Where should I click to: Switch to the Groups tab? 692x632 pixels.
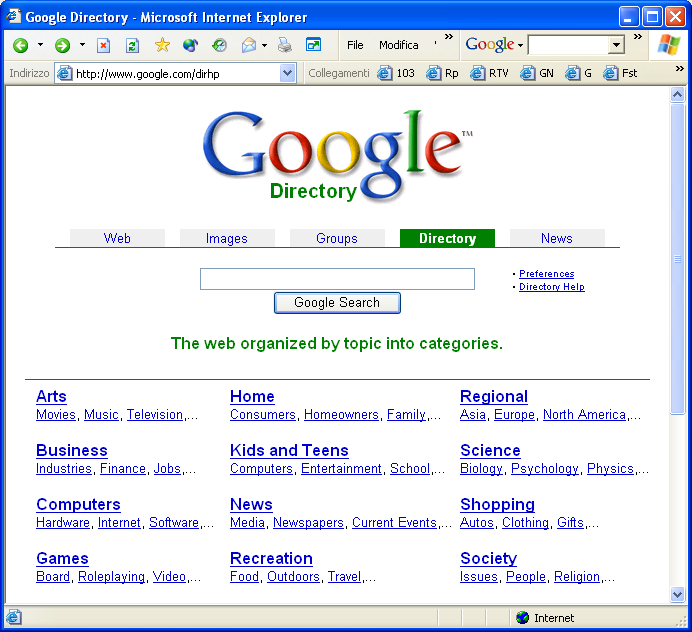pyautogui.click(x=336, y=238)
